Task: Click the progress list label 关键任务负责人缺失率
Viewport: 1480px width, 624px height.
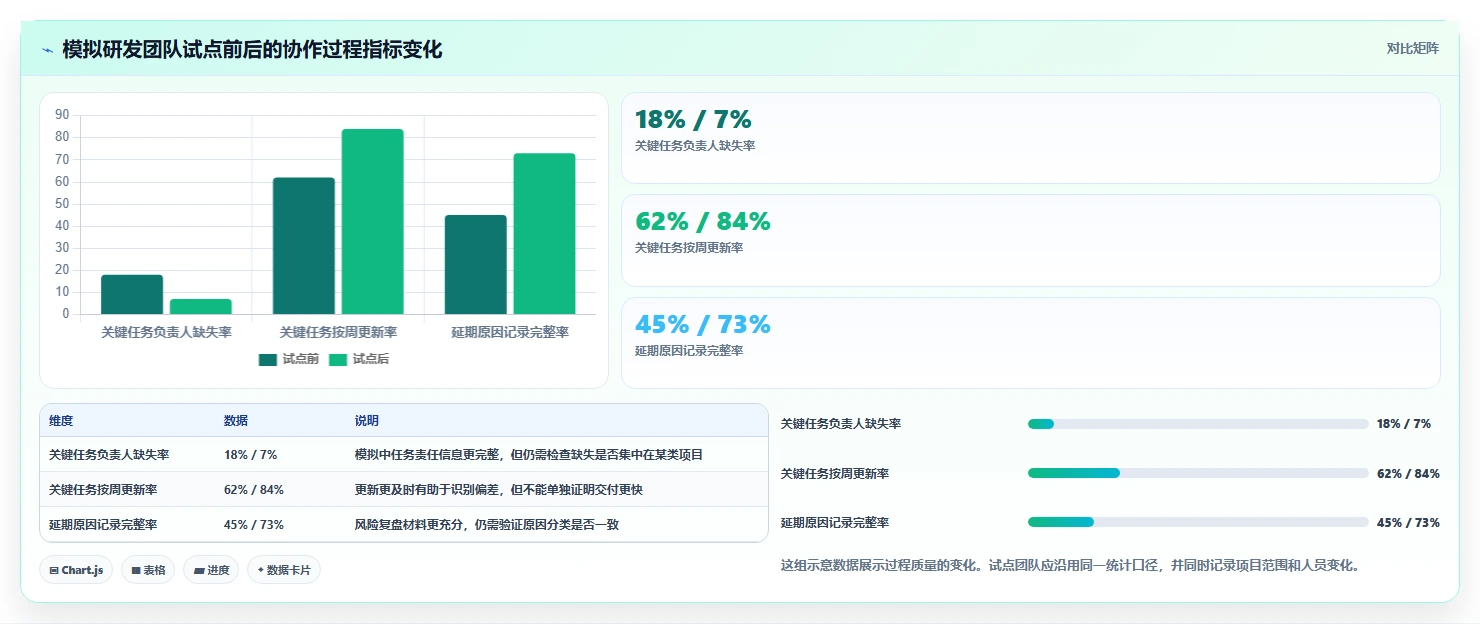Action: pos(841,424)
